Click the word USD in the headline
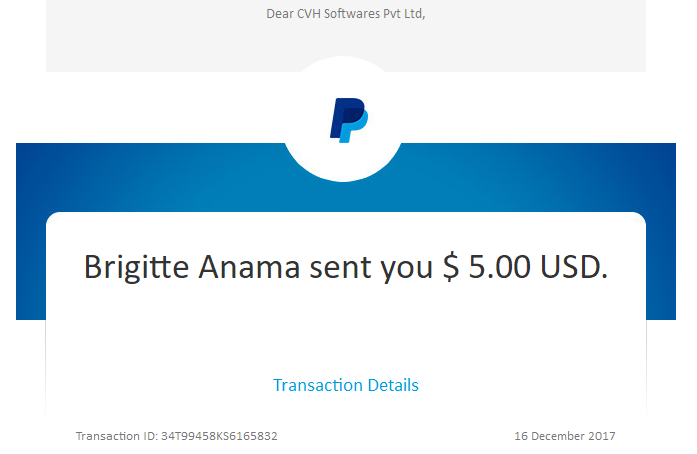Image resolution: width=697 pixels, height=454 pixels. 573,267
